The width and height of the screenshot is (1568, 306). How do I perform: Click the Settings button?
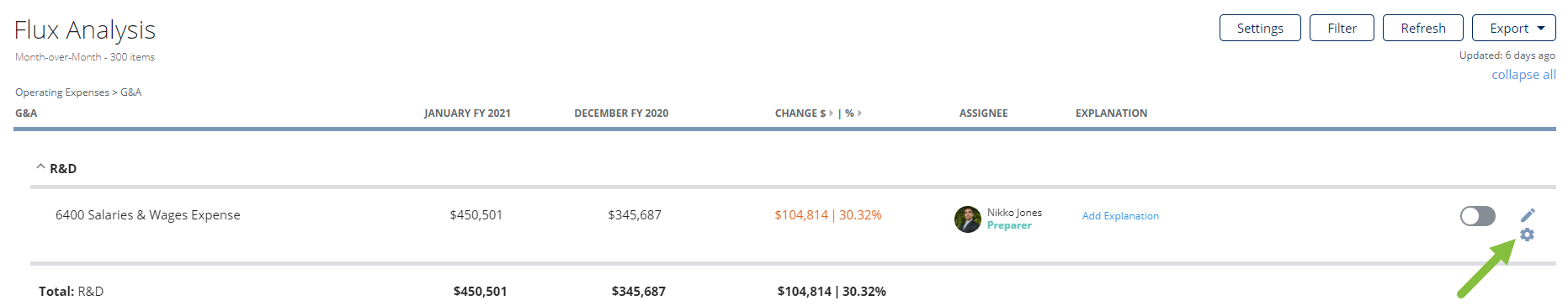click(1260, 28)
